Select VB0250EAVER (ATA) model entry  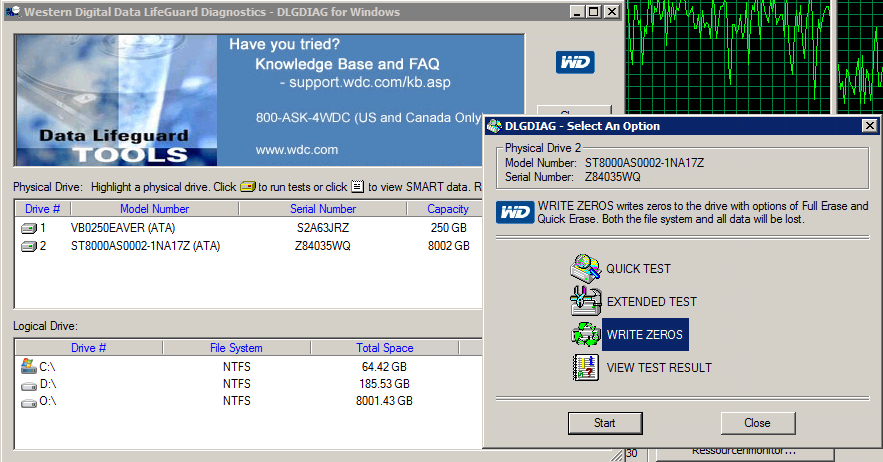point(123,228)
